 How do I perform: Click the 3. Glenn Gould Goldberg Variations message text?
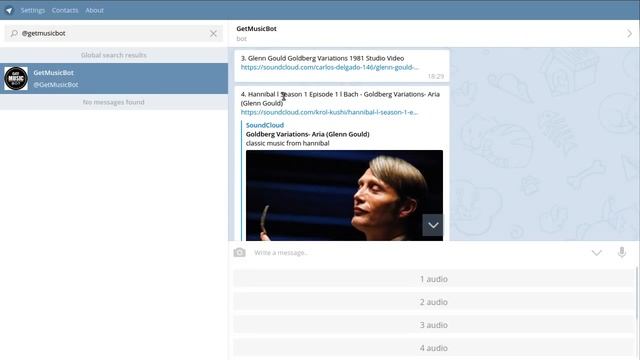click(322, 58)
